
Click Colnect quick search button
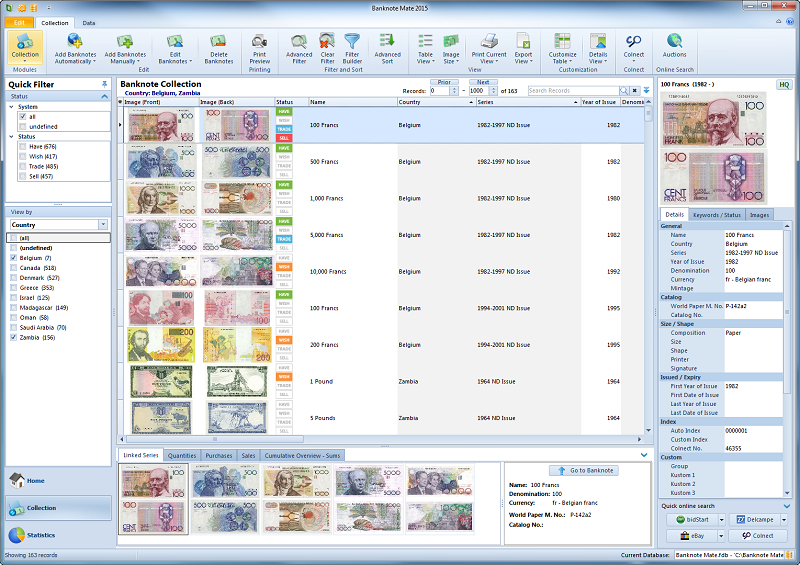click(x=758, y=536)
